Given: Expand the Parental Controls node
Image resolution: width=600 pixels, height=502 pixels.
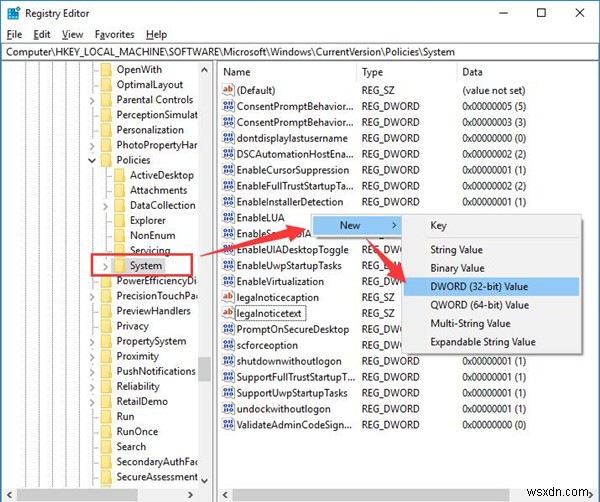Looking at the screenshot, I should point(92,101).
